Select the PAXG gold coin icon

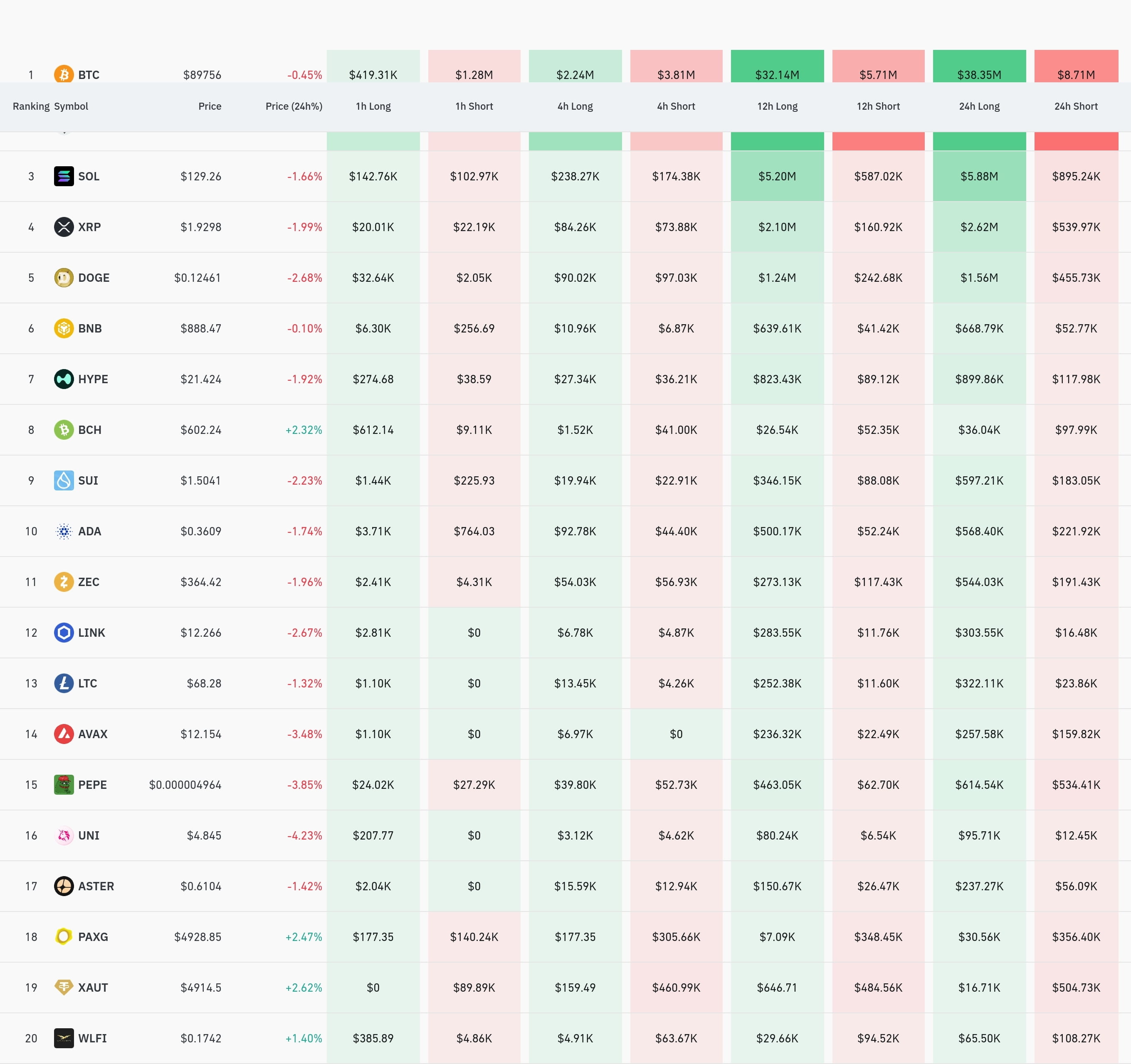tap(64, 937)
